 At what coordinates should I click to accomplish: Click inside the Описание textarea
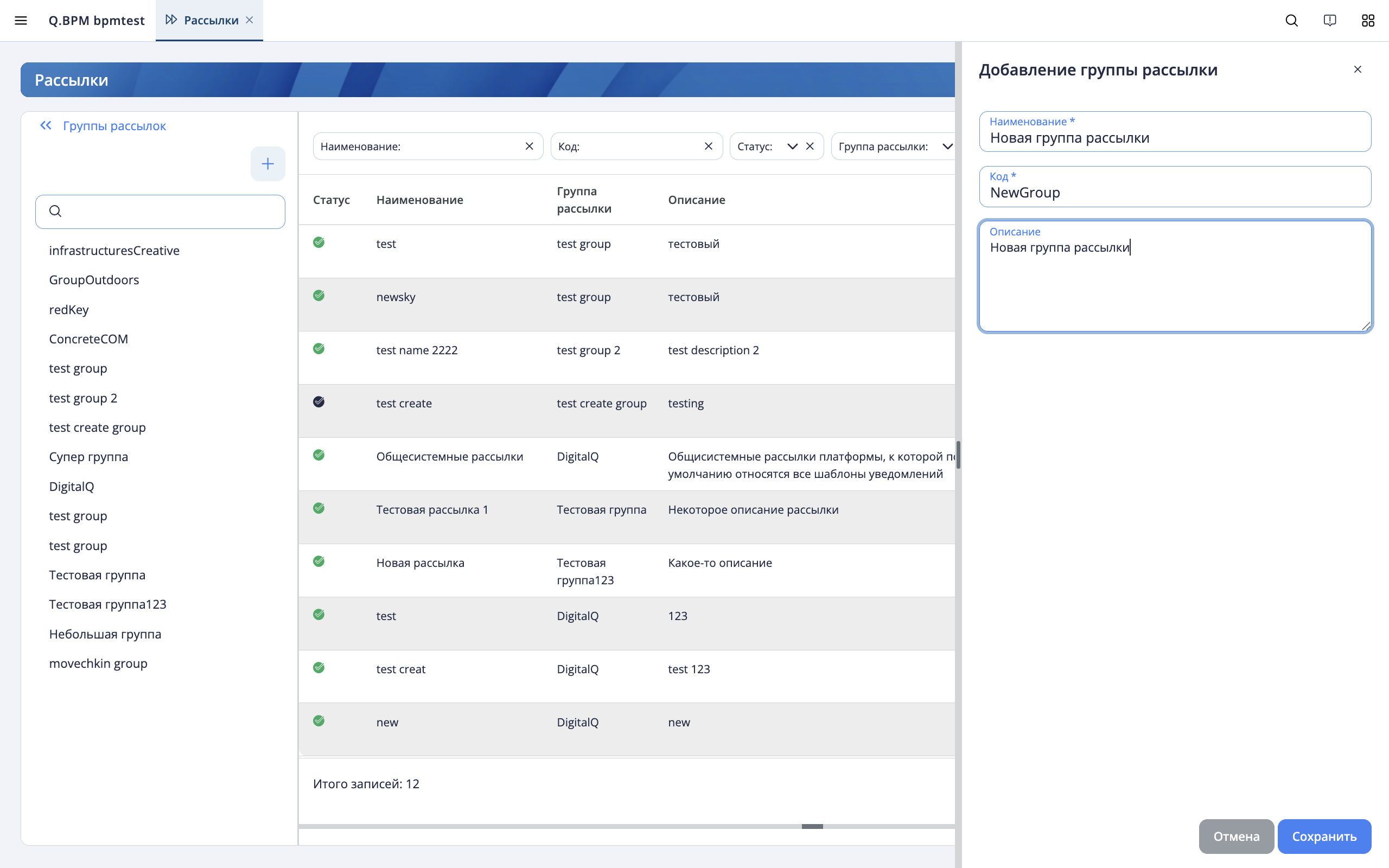tap(1175, 276)
